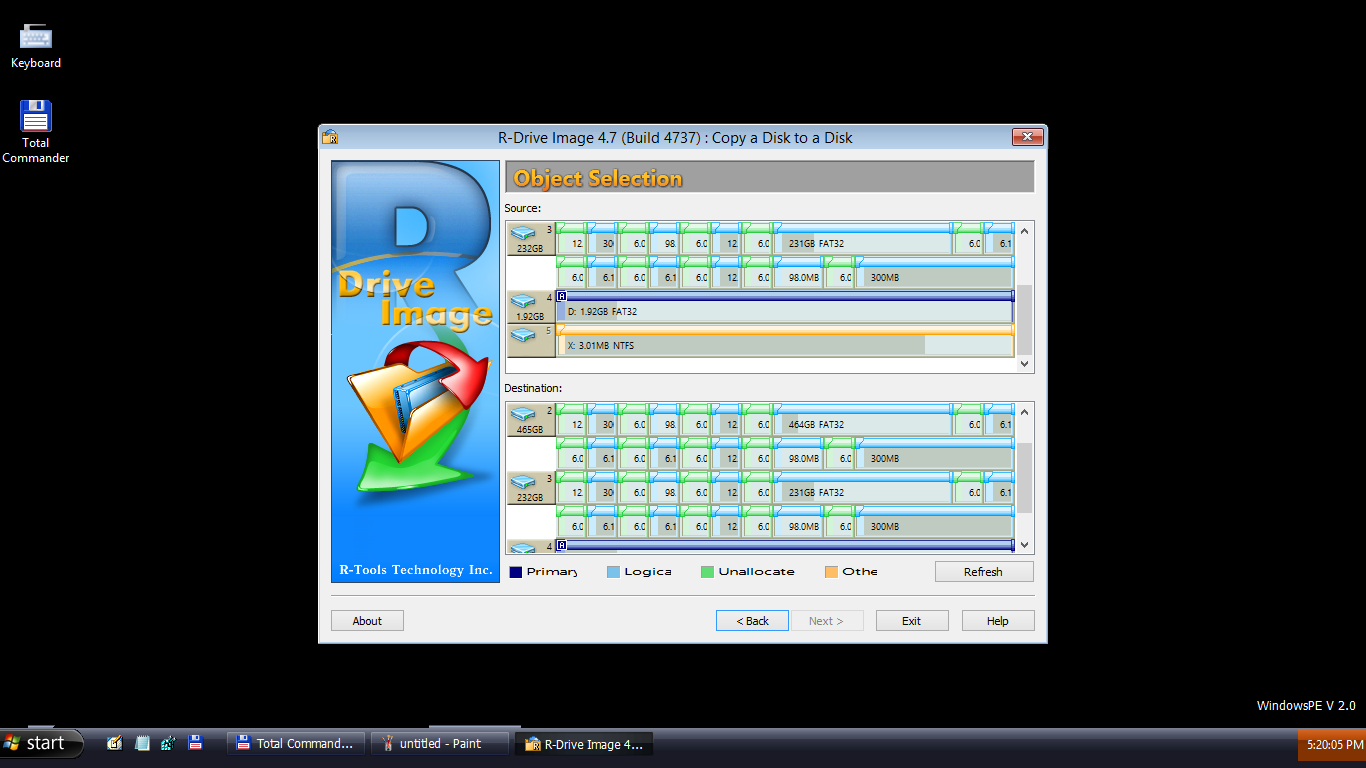Go back using the Back button
The height and width of the screenshot is (768, 1366).
(x=752, y=620)
